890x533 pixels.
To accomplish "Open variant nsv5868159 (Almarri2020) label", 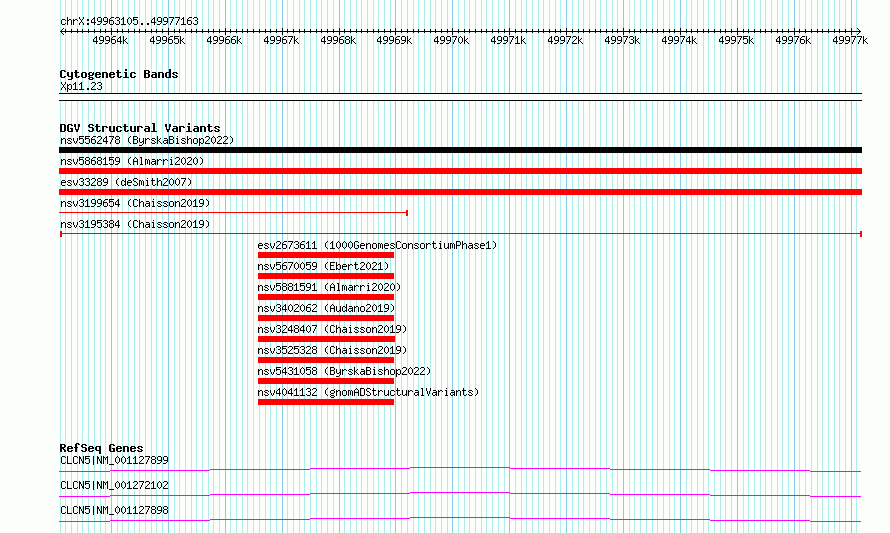I will point(132,161).
